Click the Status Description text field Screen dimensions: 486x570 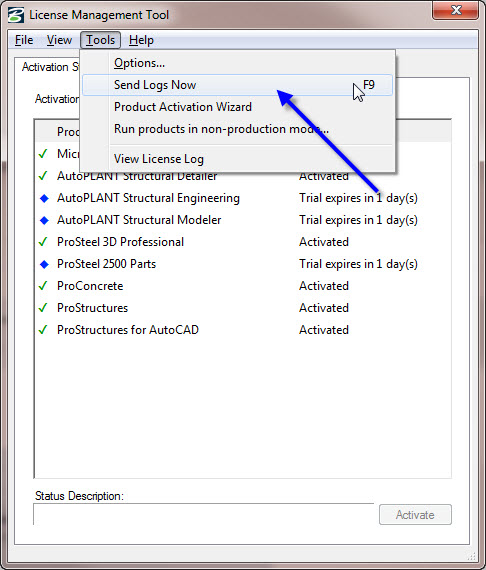click(x=204, y=514)
